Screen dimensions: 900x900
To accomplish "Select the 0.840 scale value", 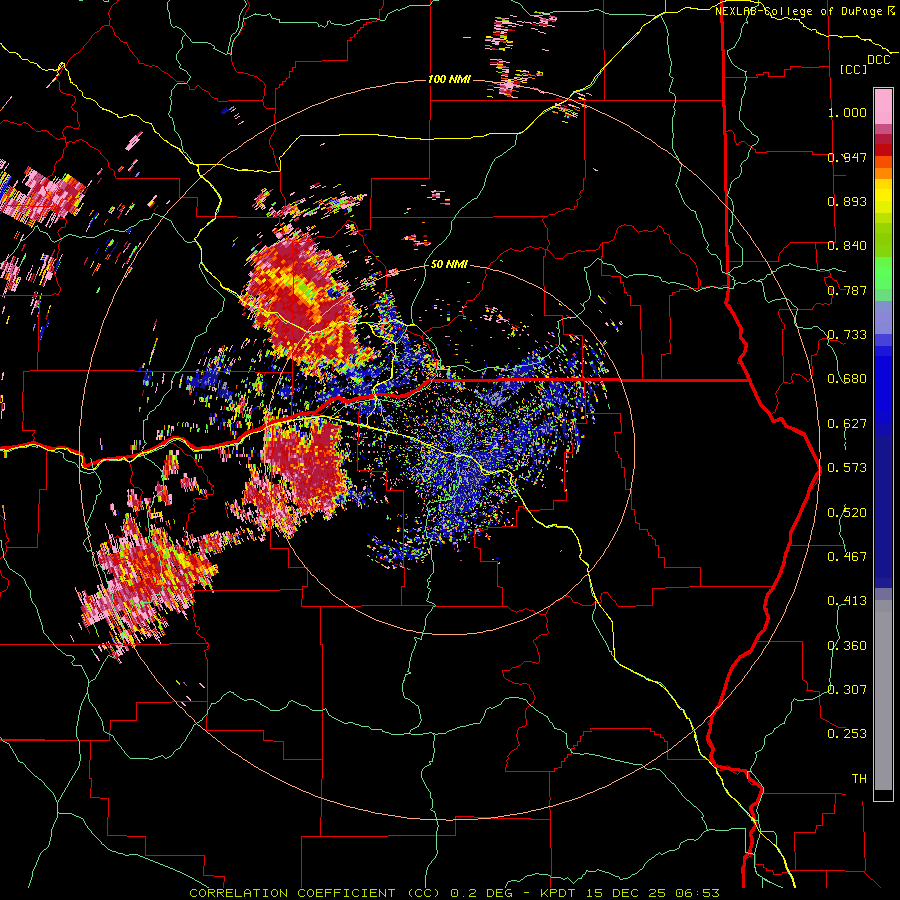I will [x=847, y=246].
